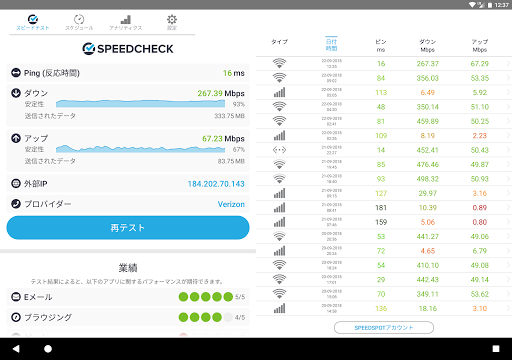
Task: Click the Verizon provider name
Action: pyautogui.click(x=231, y=204)
